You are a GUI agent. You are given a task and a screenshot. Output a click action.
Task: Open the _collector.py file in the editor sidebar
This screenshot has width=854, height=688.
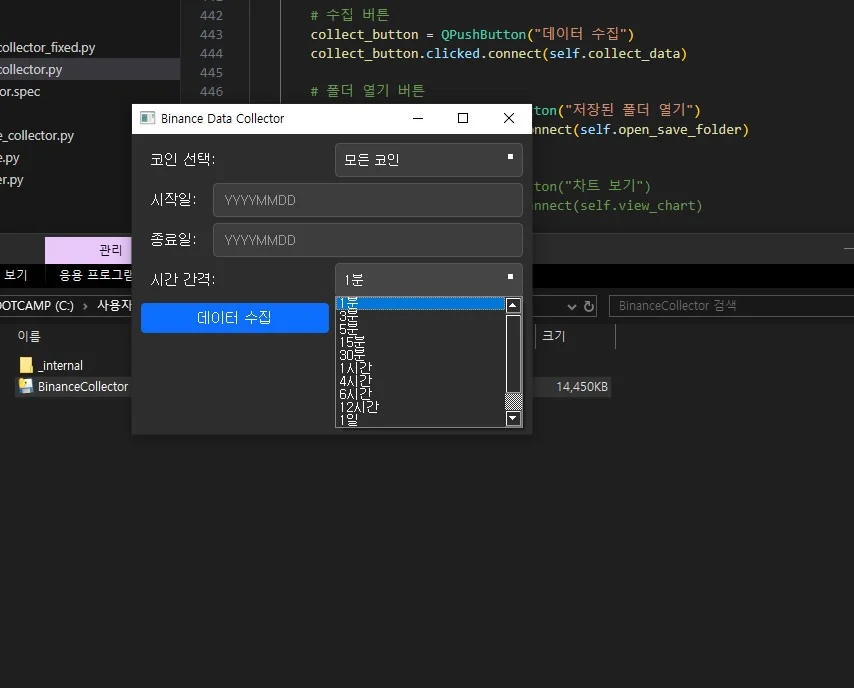pos(37,136)
